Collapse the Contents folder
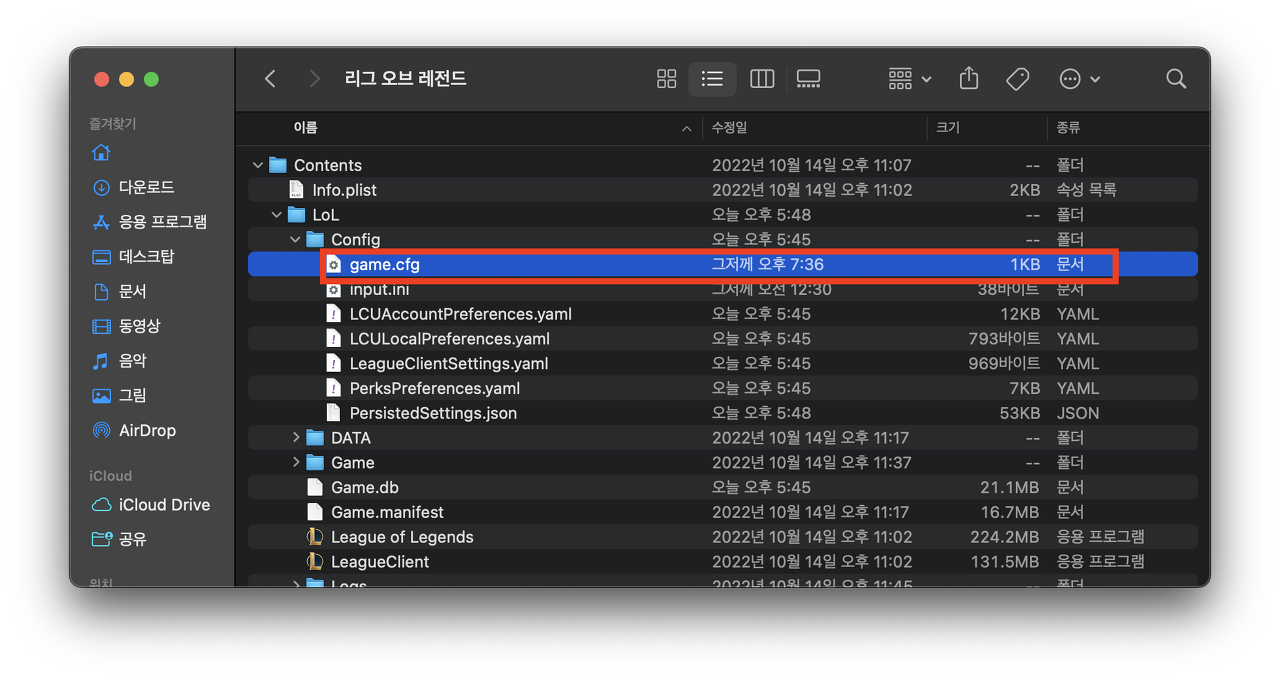The height and width of the screenshot is (679, 1280). coord(258,165)
